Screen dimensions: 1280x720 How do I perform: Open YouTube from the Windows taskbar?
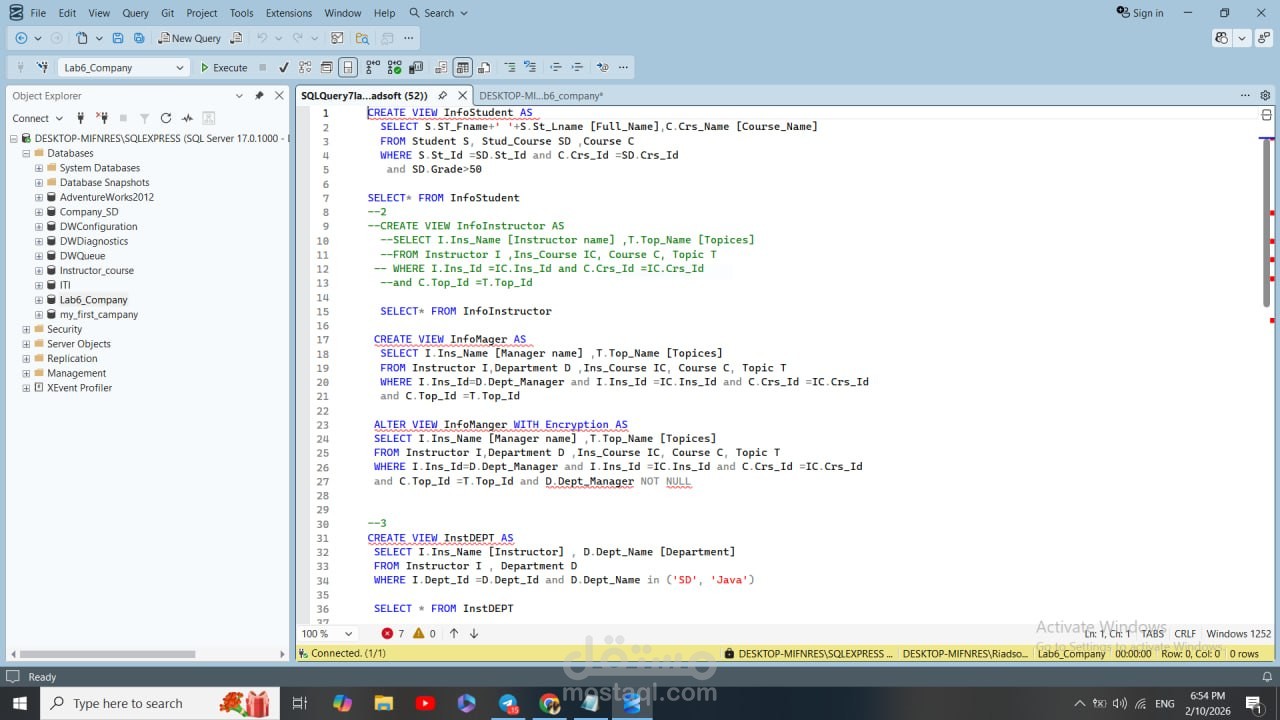(425, 704)
